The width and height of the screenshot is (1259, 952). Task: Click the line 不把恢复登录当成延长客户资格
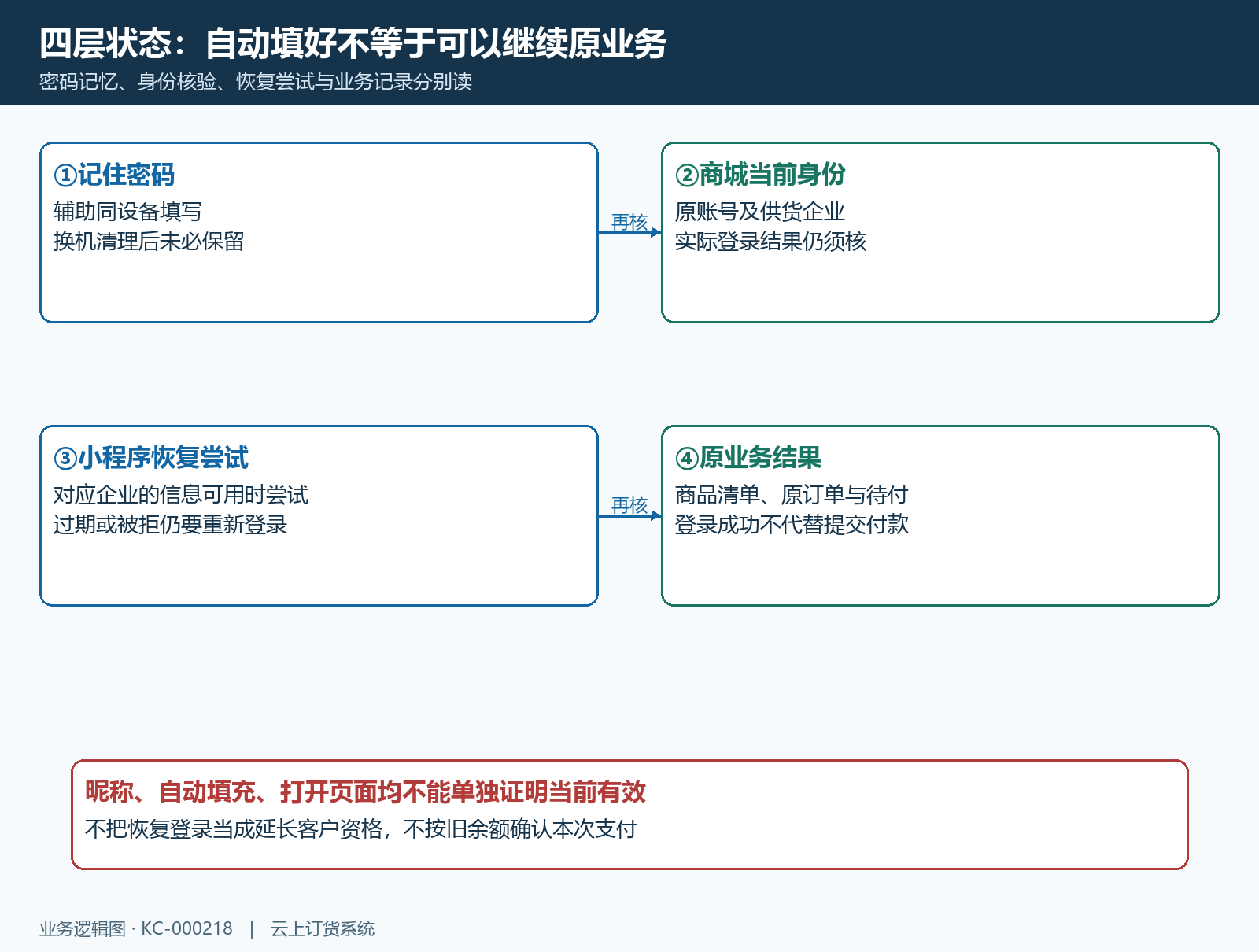coord(234,829)
